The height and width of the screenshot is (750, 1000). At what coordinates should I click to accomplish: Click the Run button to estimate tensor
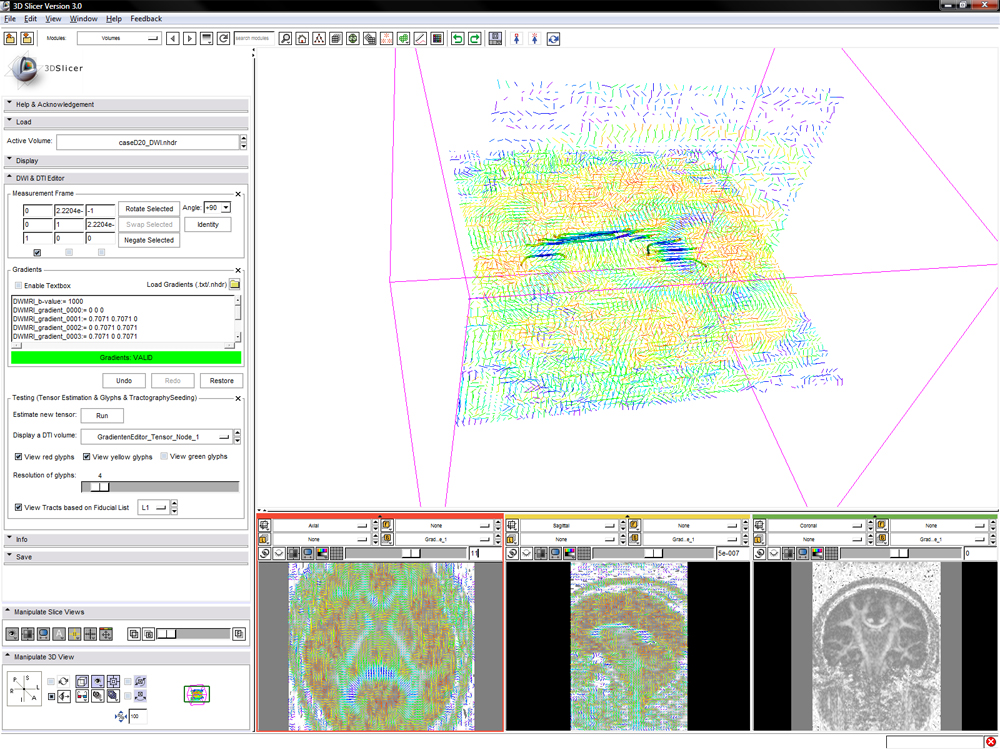click(x=102, y=415)
